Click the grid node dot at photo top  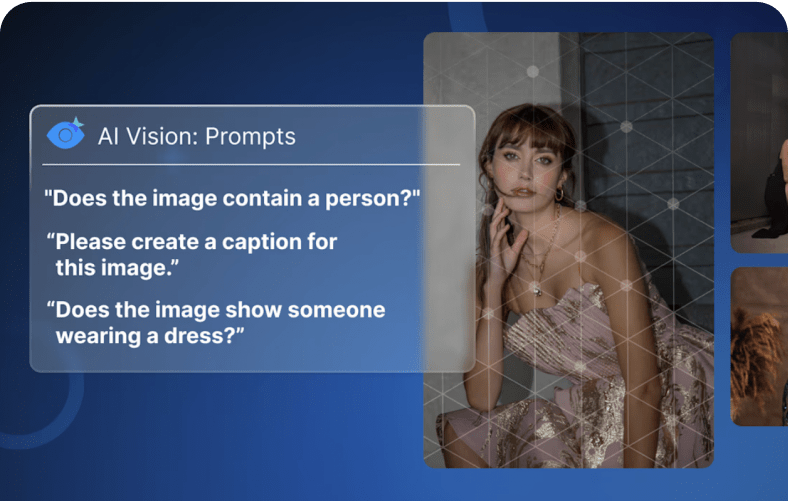pyautogui.click(x=533, y=71)
